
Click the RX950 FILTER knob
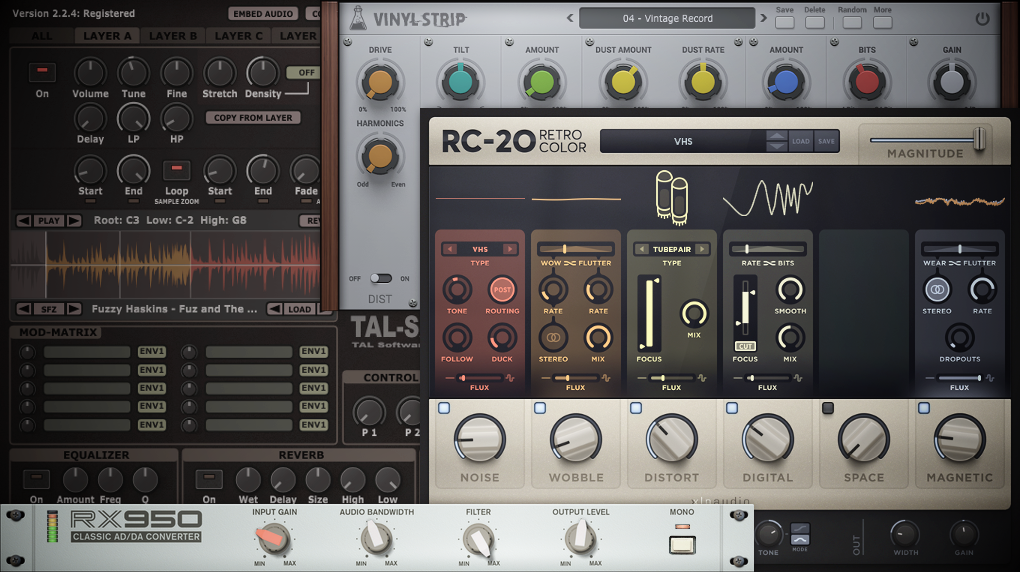click(479, 538)
